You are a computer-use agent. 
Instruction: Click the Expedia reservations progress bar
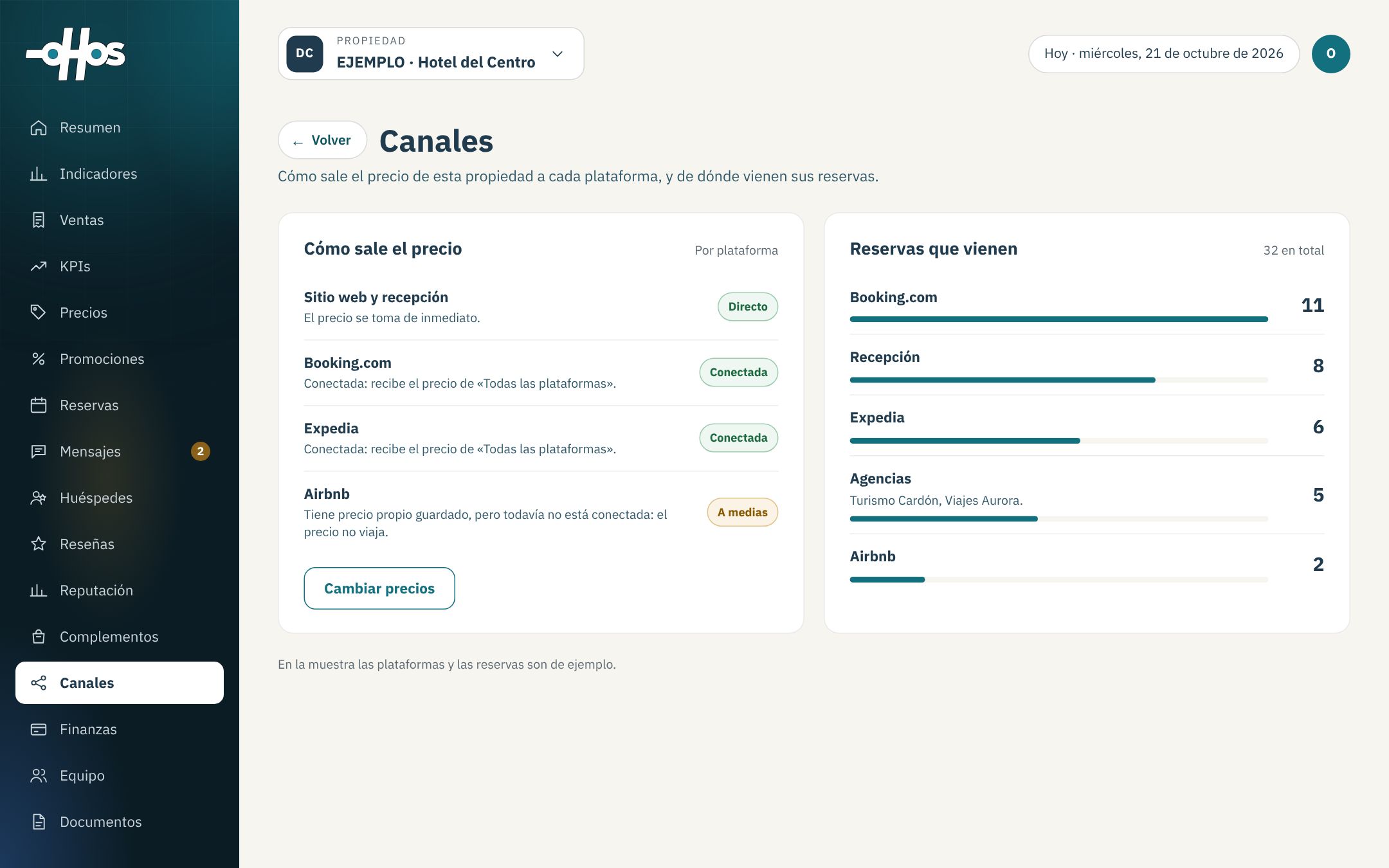pyautogui.click(x=1059, y=441)
